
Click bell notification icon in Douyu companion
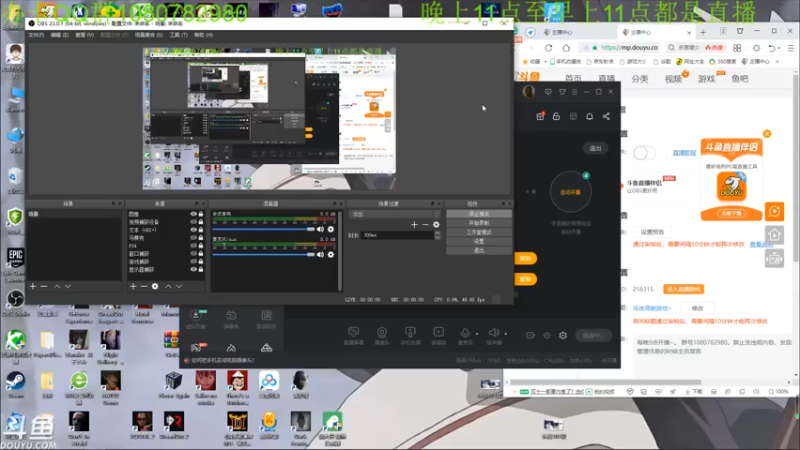(589, 116)
